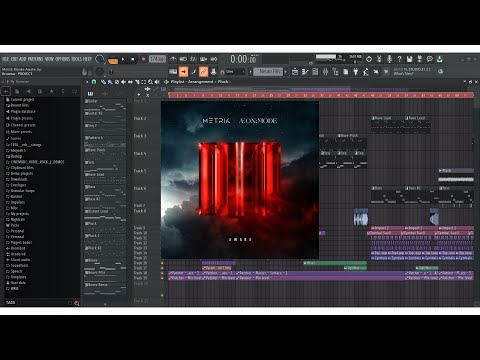Open the Piano roll window
This screenshot has width=480, height=360.
305,72
